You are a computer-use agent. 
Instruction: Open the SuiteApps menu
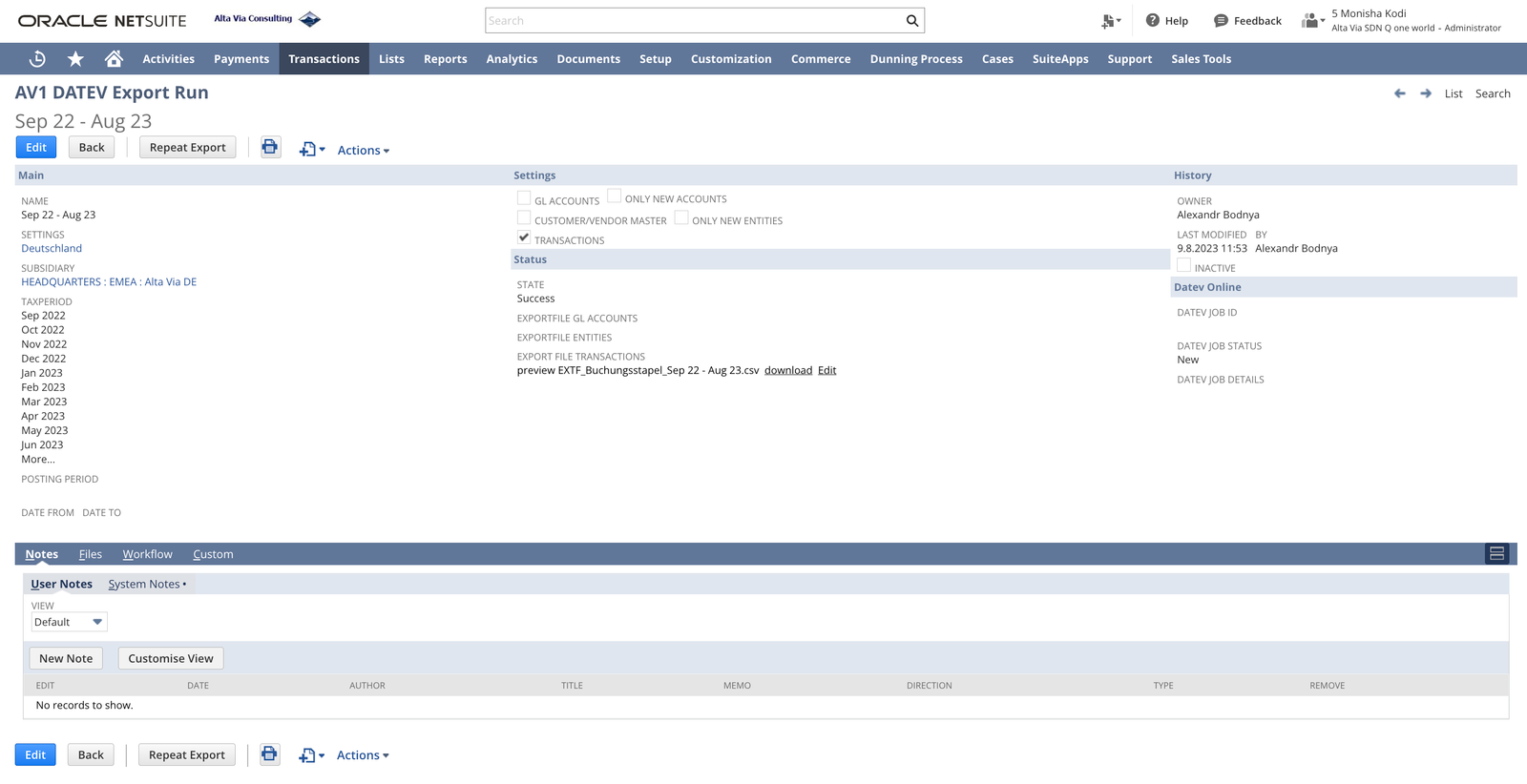point(1060,59)
